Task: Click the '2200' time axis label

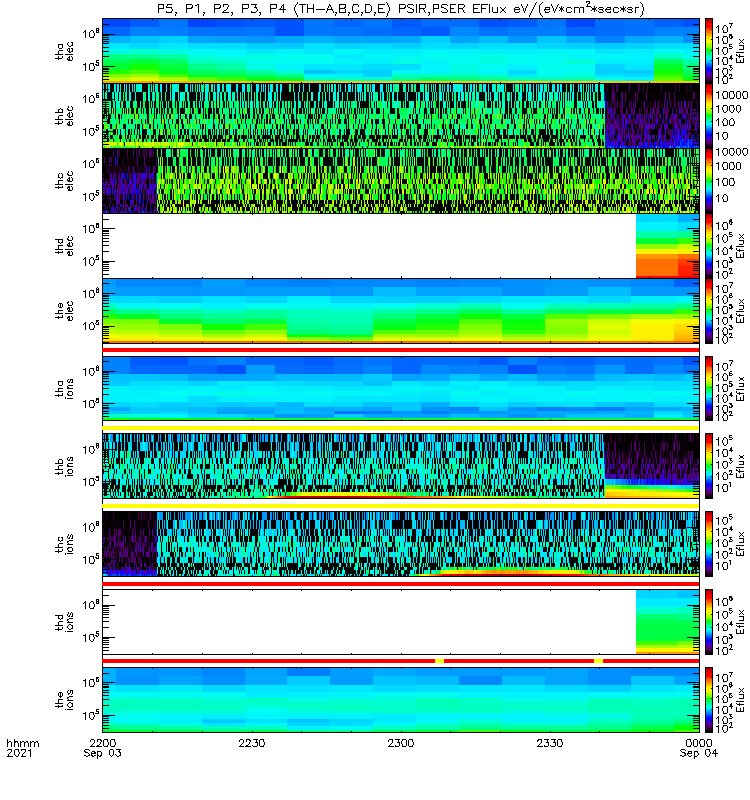Action: point(103,743)
